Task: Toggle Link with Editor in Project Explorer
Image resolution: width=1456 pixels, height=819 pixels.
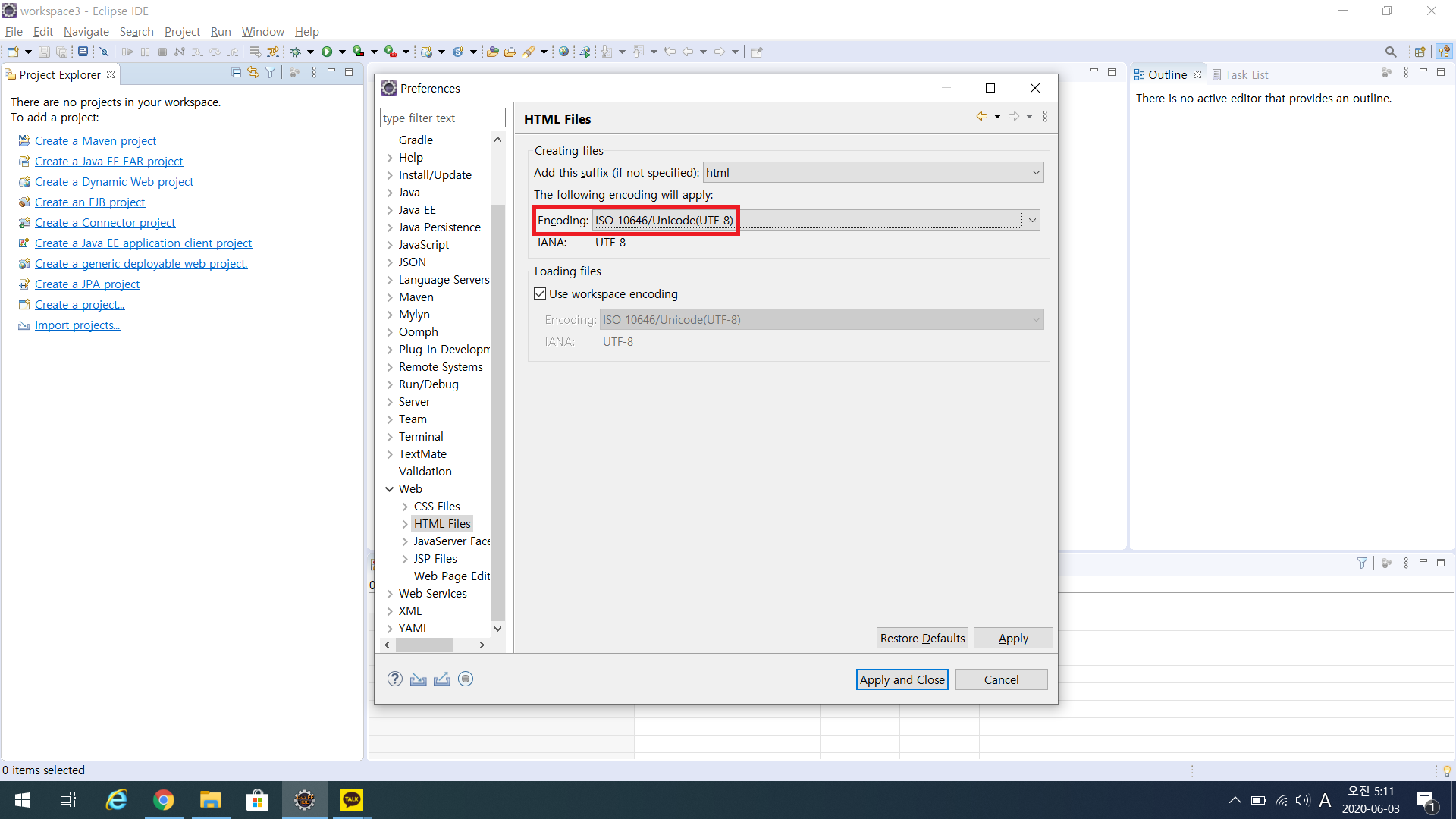Action: pyautogui.click(x=253, y=73)
